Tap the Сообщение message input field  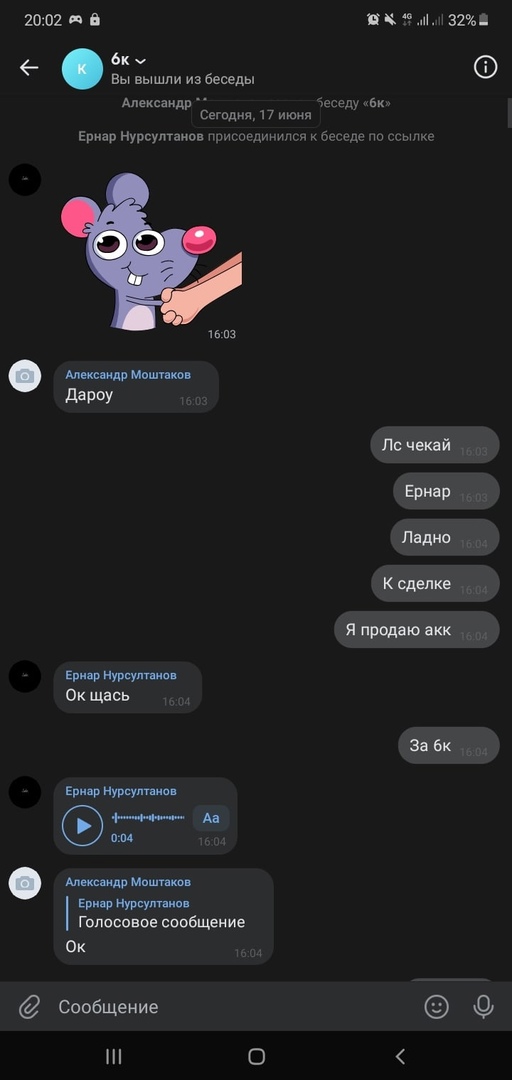234,1007
